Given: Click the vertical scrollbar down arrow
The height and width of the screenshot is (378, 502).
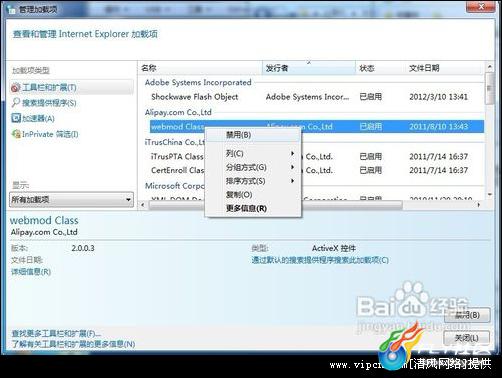Looking at the screenshot, I should coord(489,195).
